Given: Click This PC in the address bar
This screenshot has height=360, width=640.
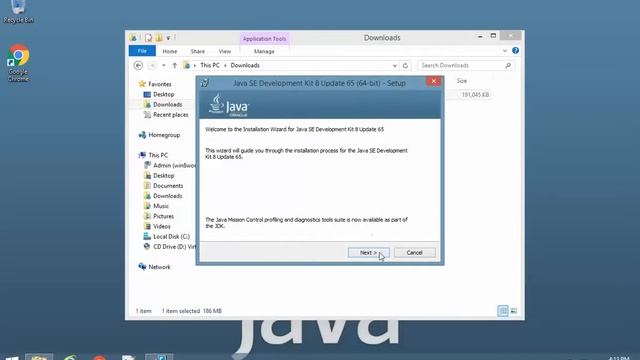Looking at the screenshot, I should tap(210, 65).
